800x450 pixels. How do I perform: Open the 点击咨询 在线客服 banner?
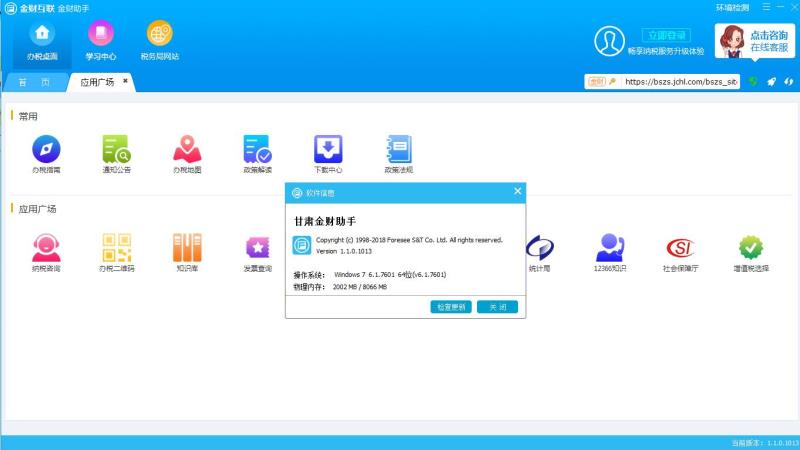755,41
